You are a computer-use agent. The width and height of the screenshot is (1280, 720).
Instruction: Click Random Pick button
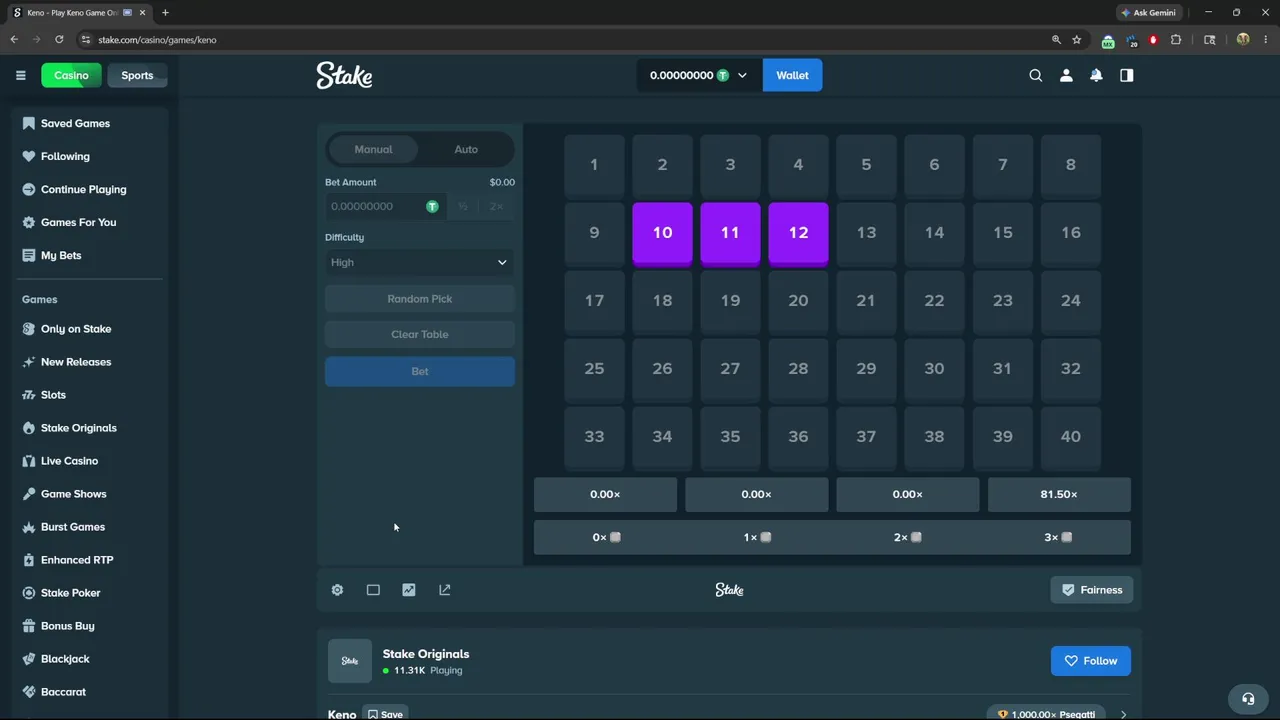coord(420,299)
